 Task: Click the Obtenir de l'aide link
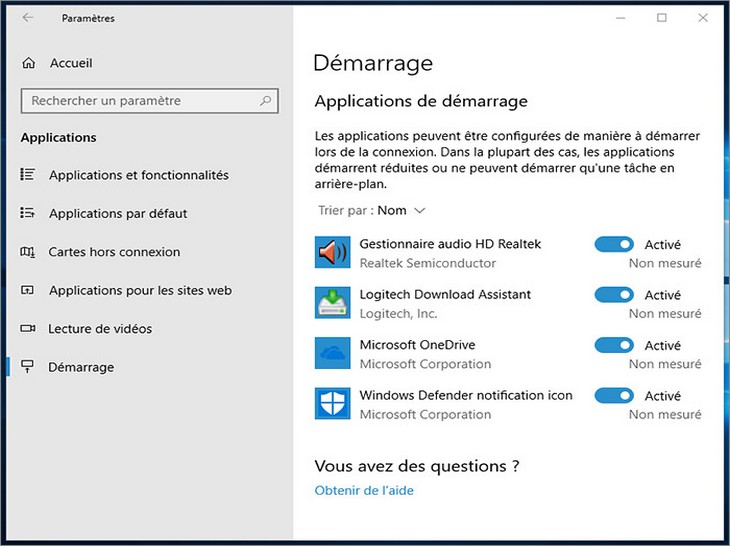coord(364,491)
